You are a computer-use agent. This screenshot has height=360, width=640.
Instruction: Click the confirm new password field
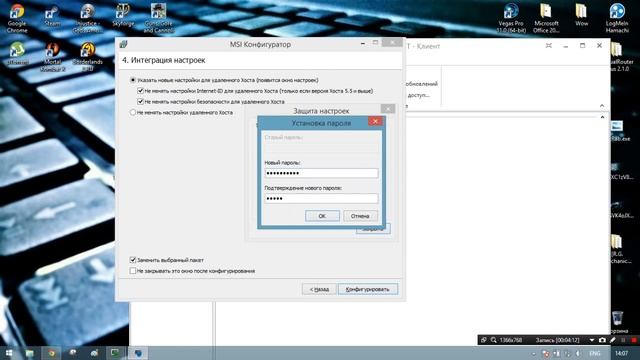(x=321, y=198)
